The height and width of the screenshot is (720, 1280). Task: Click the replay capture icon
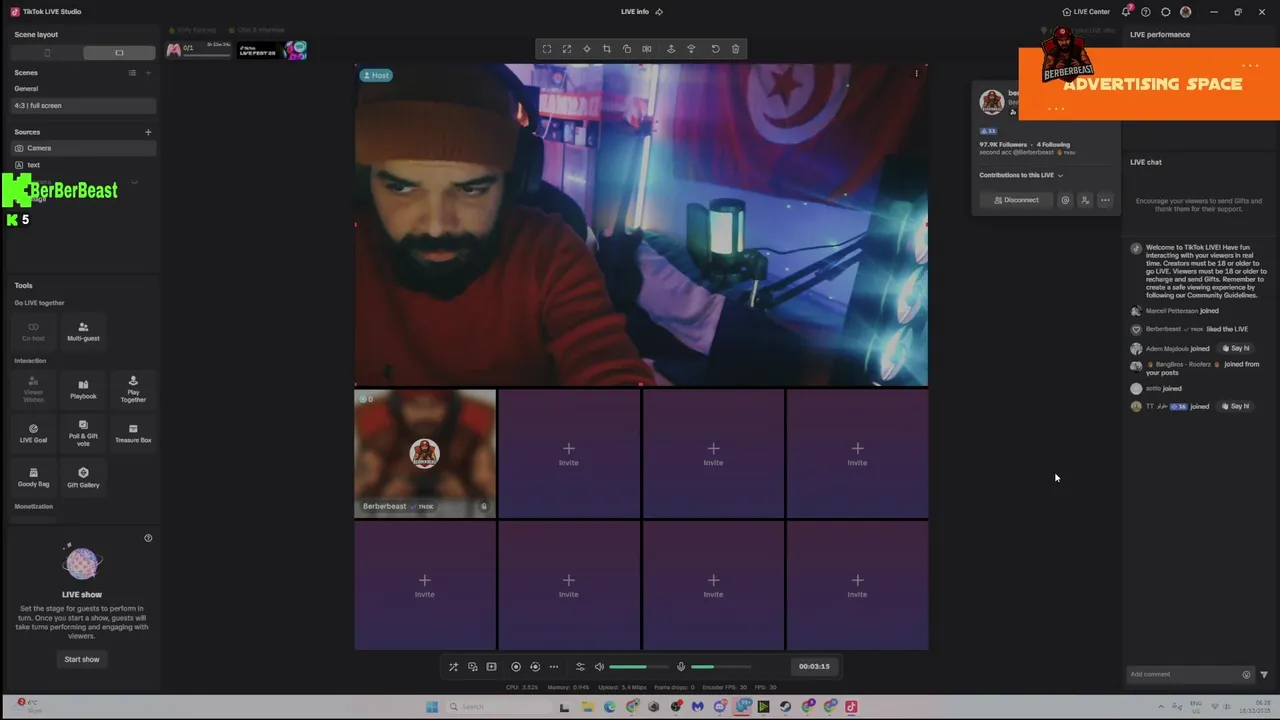coord(535,667)
